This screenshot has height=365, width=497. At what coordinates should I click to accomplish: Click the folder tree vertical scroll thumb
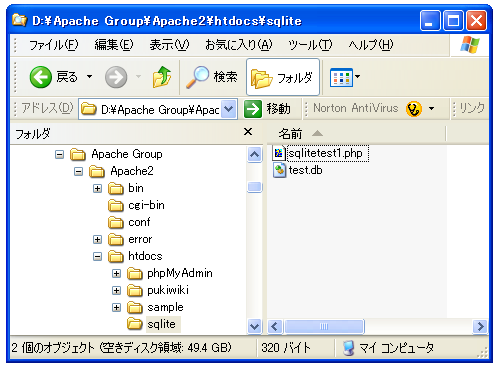coord(254,187)
